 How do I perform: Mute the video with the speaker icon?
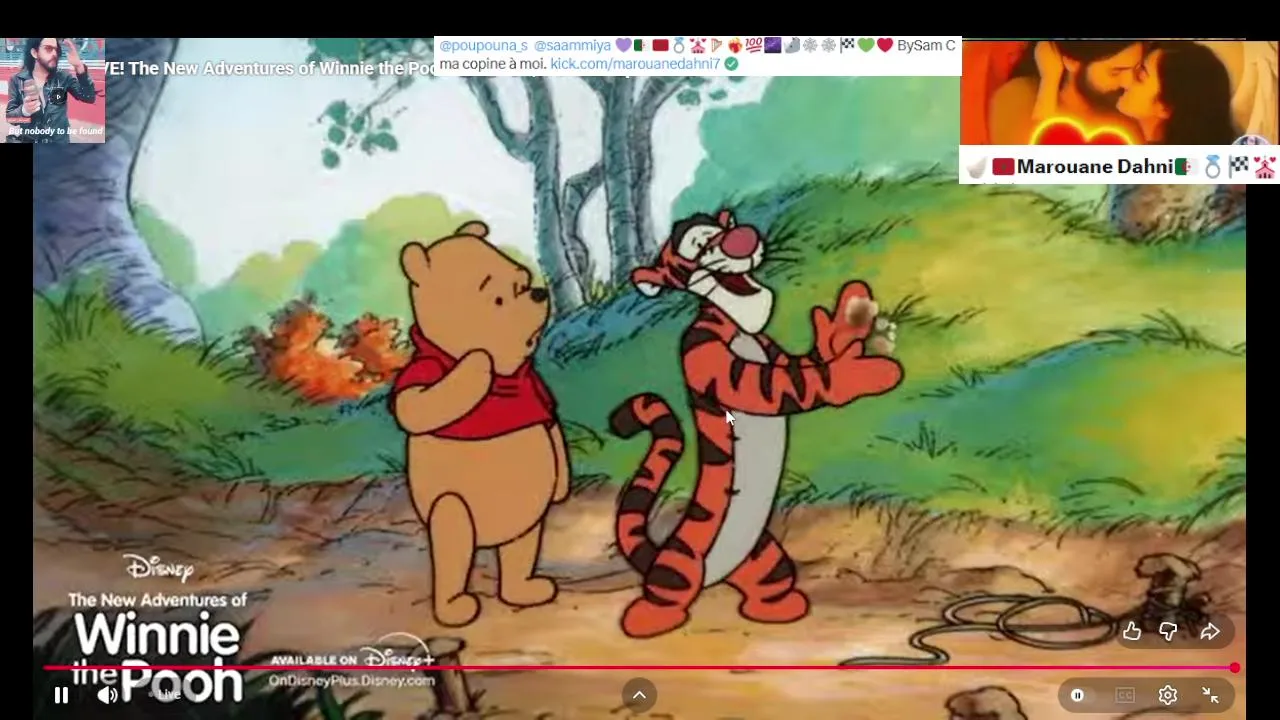[108, 695]
